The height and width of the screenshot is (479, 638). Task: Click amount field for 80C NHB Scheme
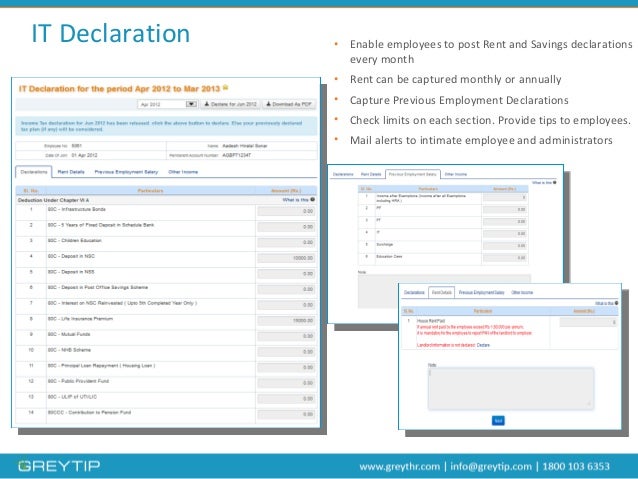tap(286, 352)
